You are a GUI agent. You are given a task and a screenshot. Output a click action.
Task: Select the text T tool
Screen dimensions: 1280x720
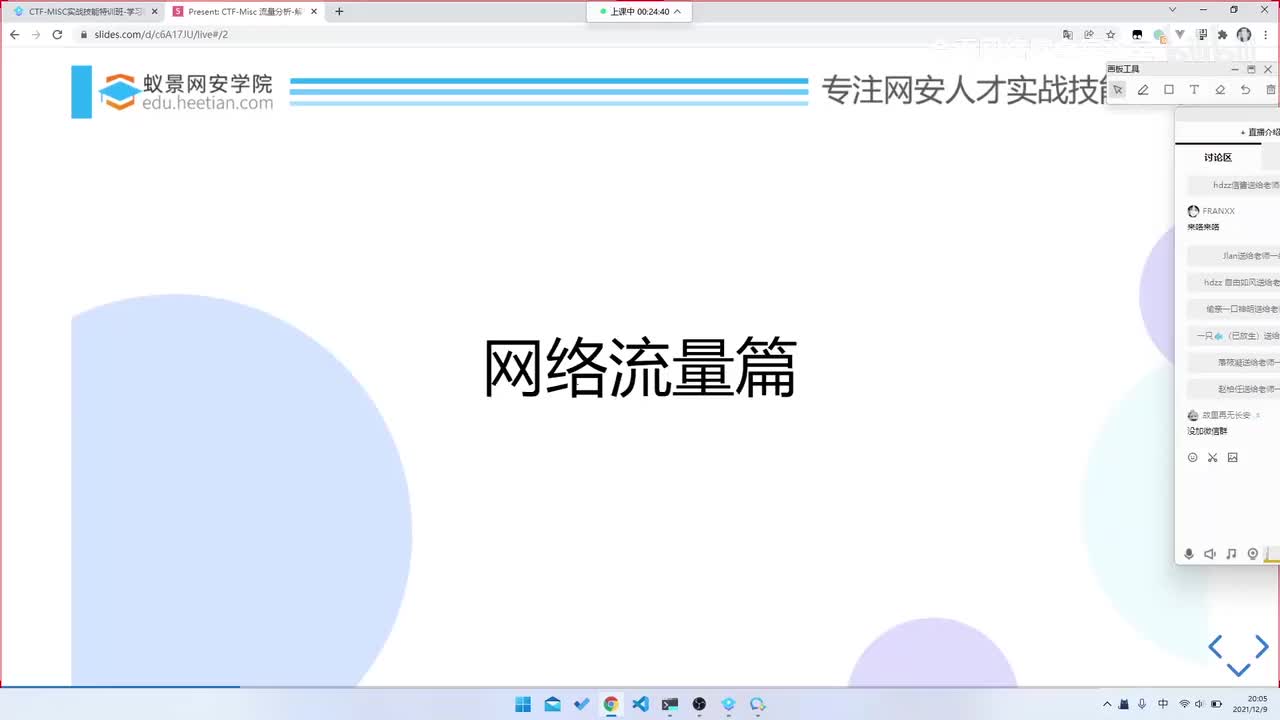pos(1194,90)
